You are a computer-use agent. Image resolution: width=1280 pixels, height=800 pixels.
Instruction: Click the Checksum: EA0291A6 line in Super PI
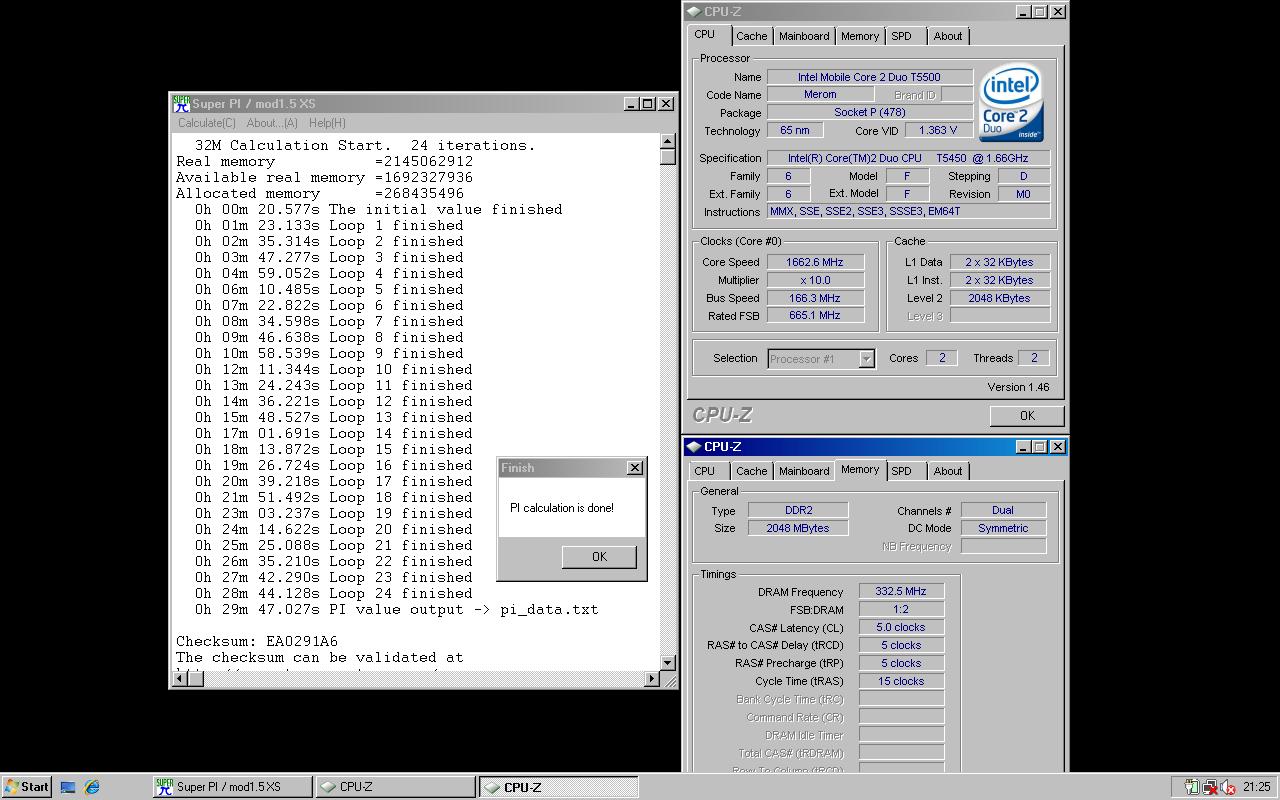coord(257,642)
